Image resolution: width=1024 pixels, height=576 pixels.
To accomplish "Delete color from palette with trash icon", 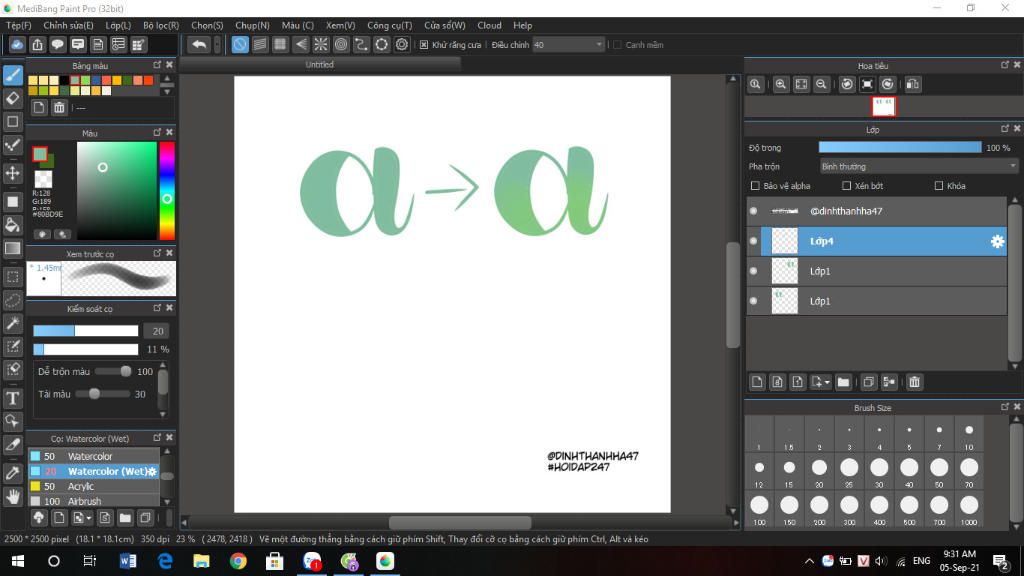I will tap(59, 108).
